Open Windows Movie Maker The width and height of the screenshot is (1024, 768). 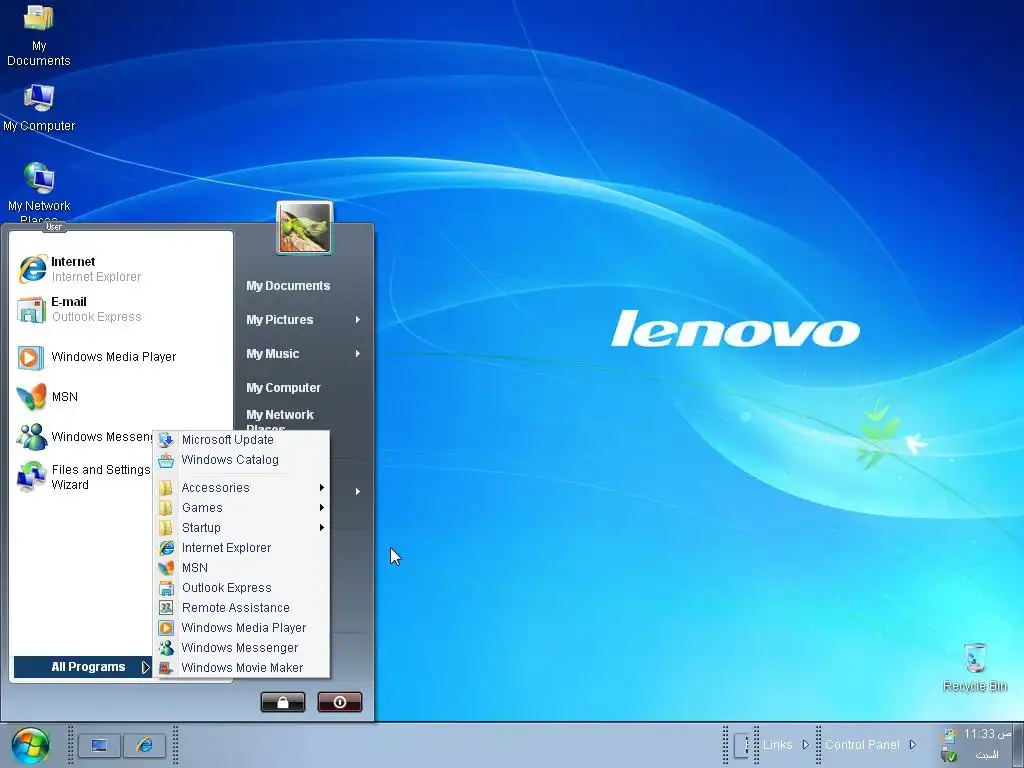tap(242, 668)
